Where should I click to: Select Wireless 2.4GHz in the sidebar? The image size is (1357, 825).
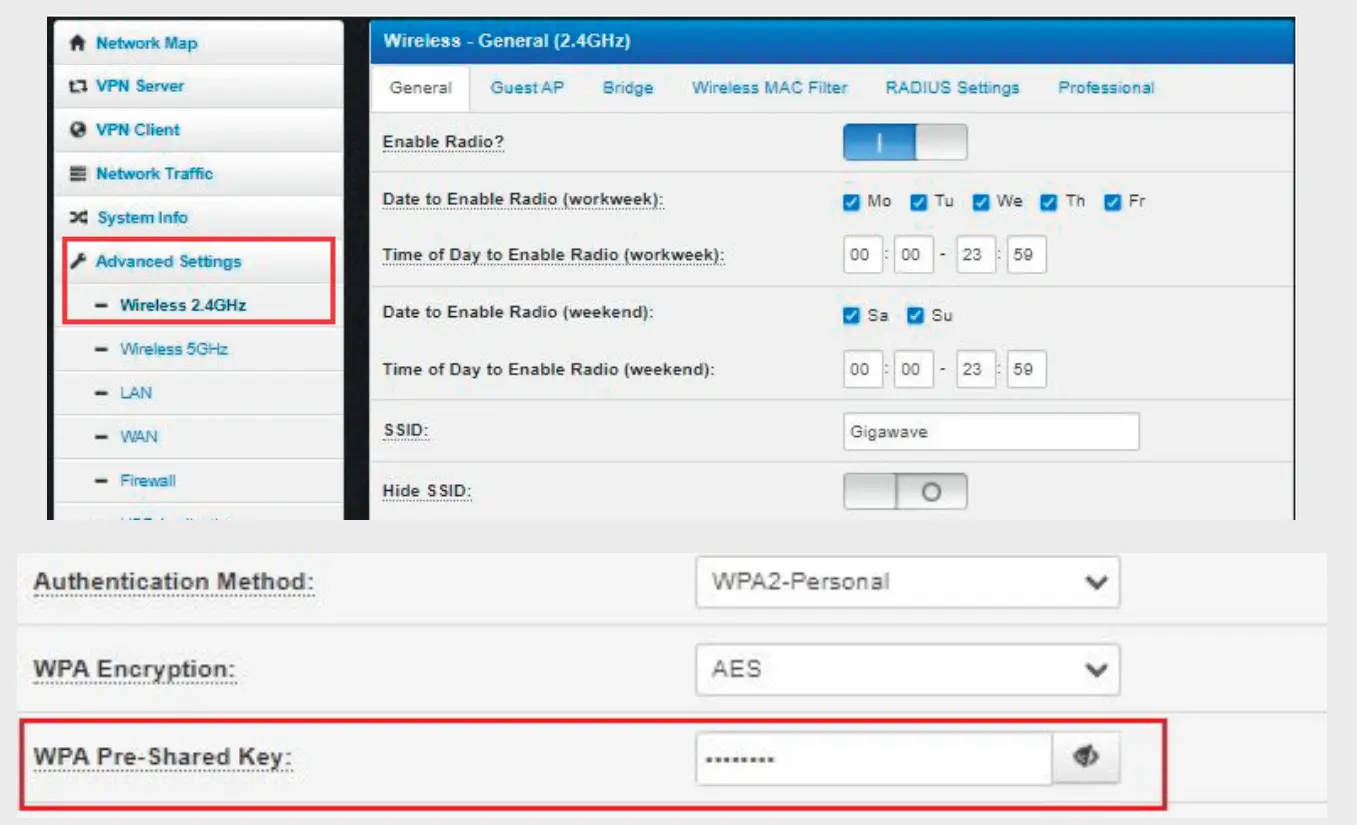point(198,305)
